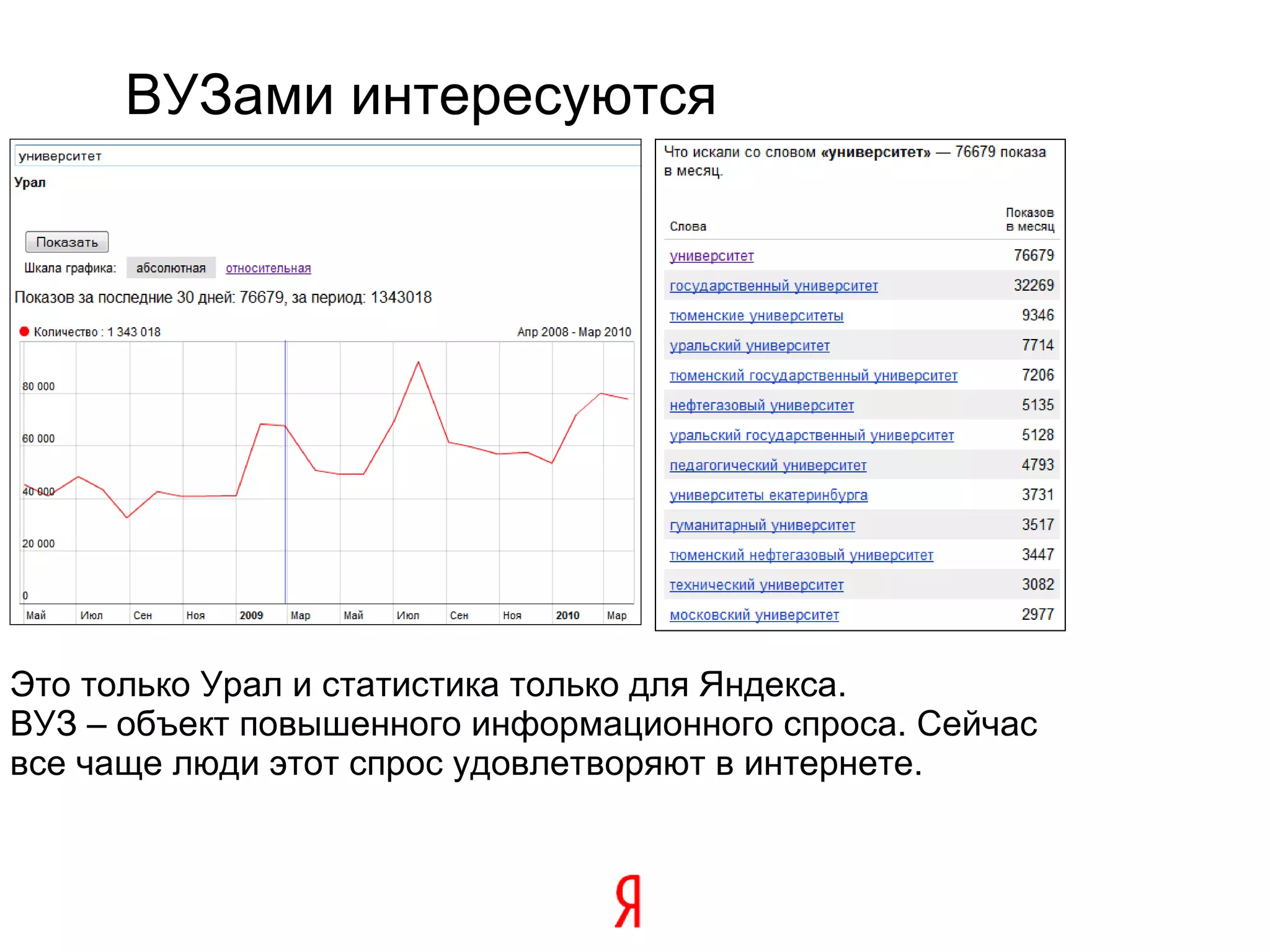The width and height of the screenshot is (1270, 952).
Task: Open the 'гуманитарный университет' link
Action: tap(762, 525)
